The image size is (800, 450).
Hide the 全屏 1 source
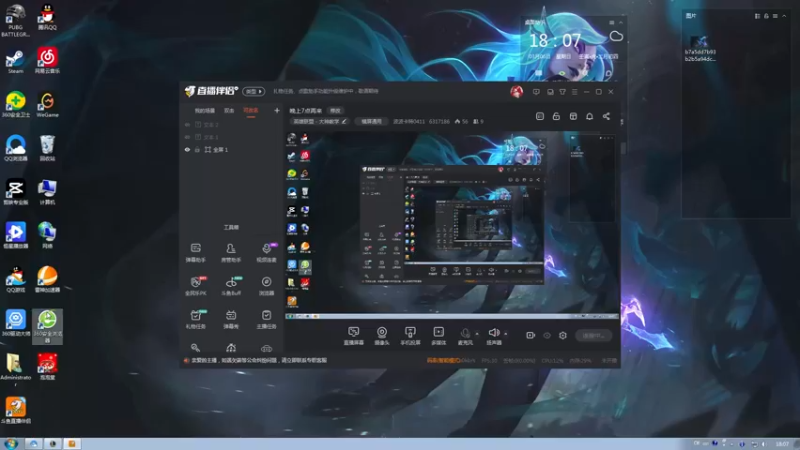click(187, 149)
